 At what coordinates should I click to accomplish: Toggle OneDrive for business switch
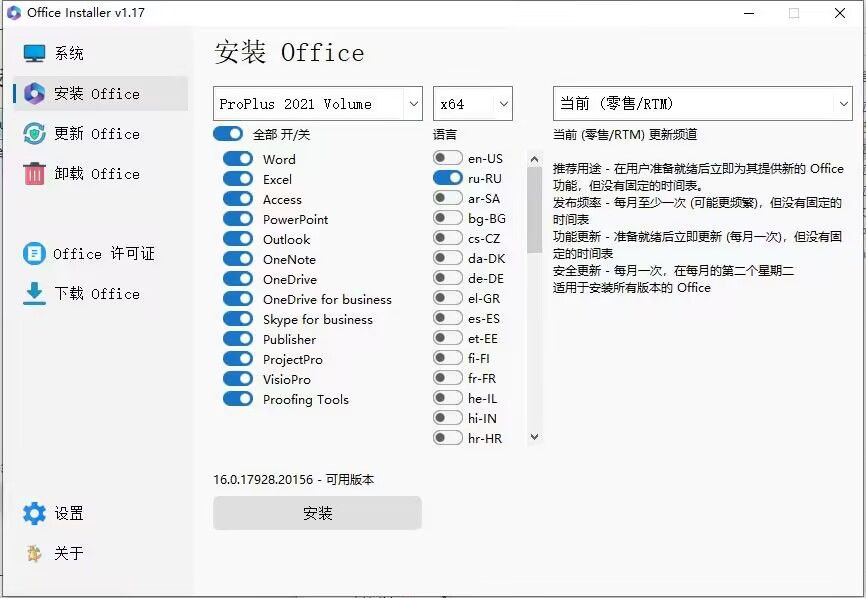click(238, 299)
